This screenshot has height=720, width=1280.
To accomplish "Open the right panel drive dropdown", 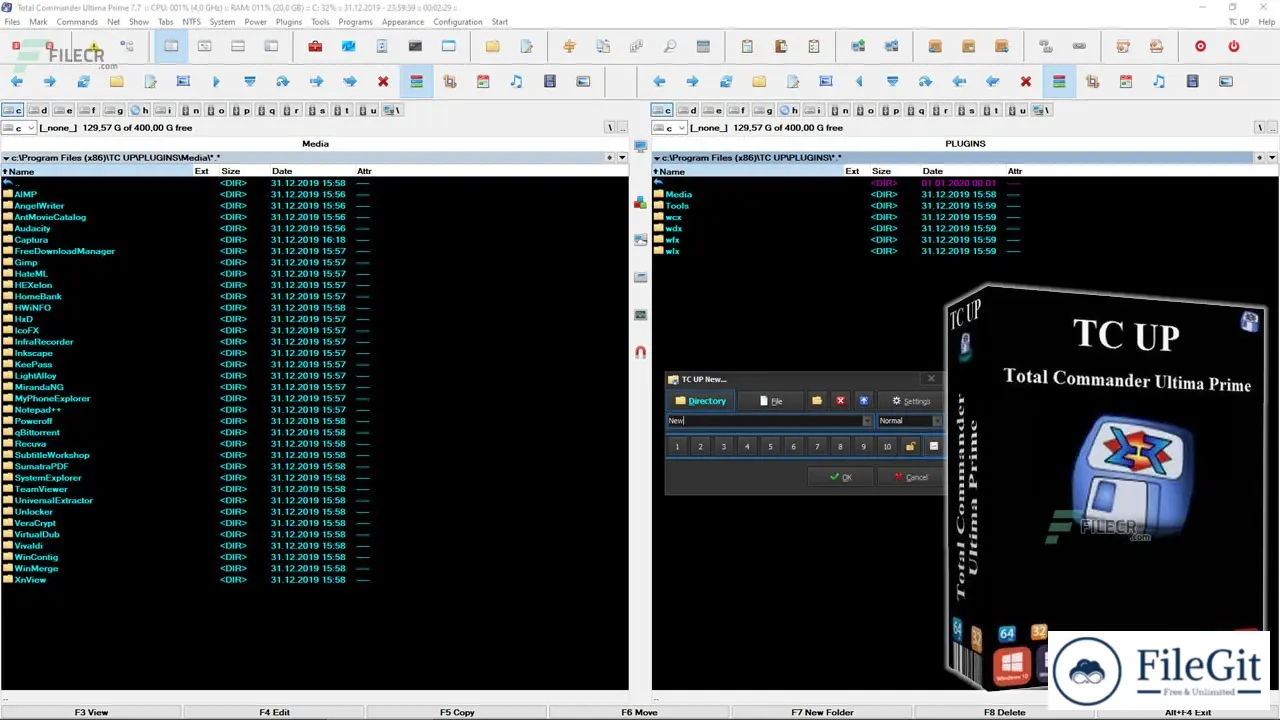I will pos(669,128).
